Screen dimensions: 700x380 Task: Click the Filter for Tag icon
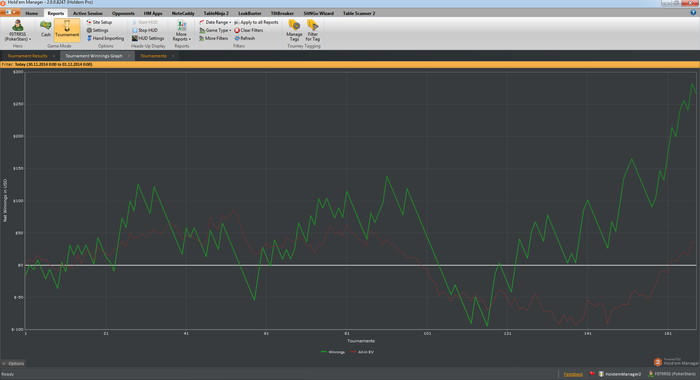pyautogui.click(x=312, y=30)
